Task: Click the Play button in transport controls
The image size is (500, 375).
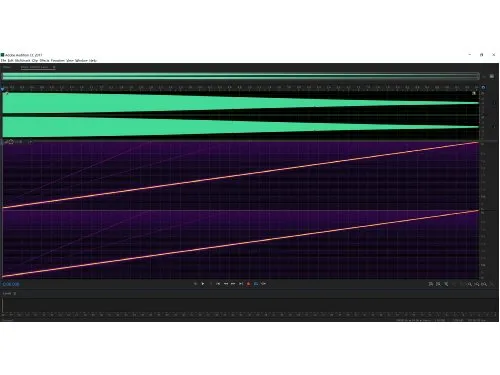Action: (x=203, y=284)
